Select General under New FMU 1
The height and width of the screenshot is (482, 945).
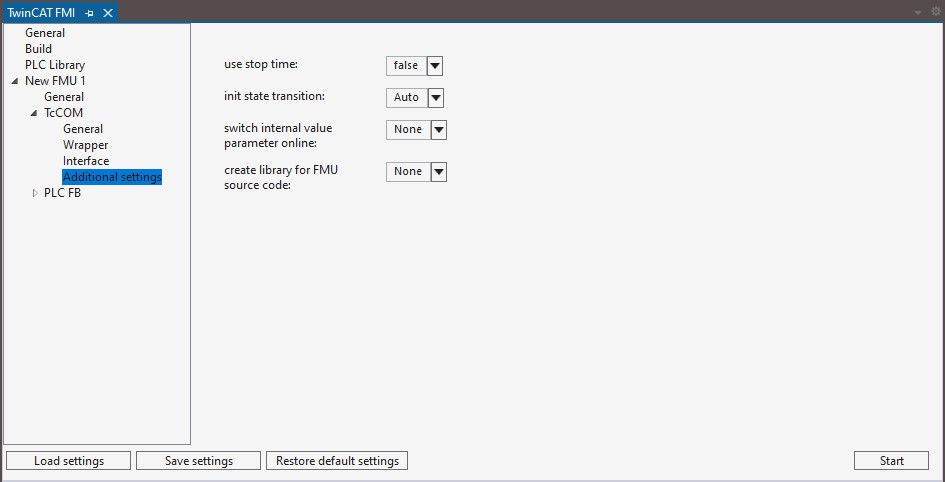click(64, 97)
